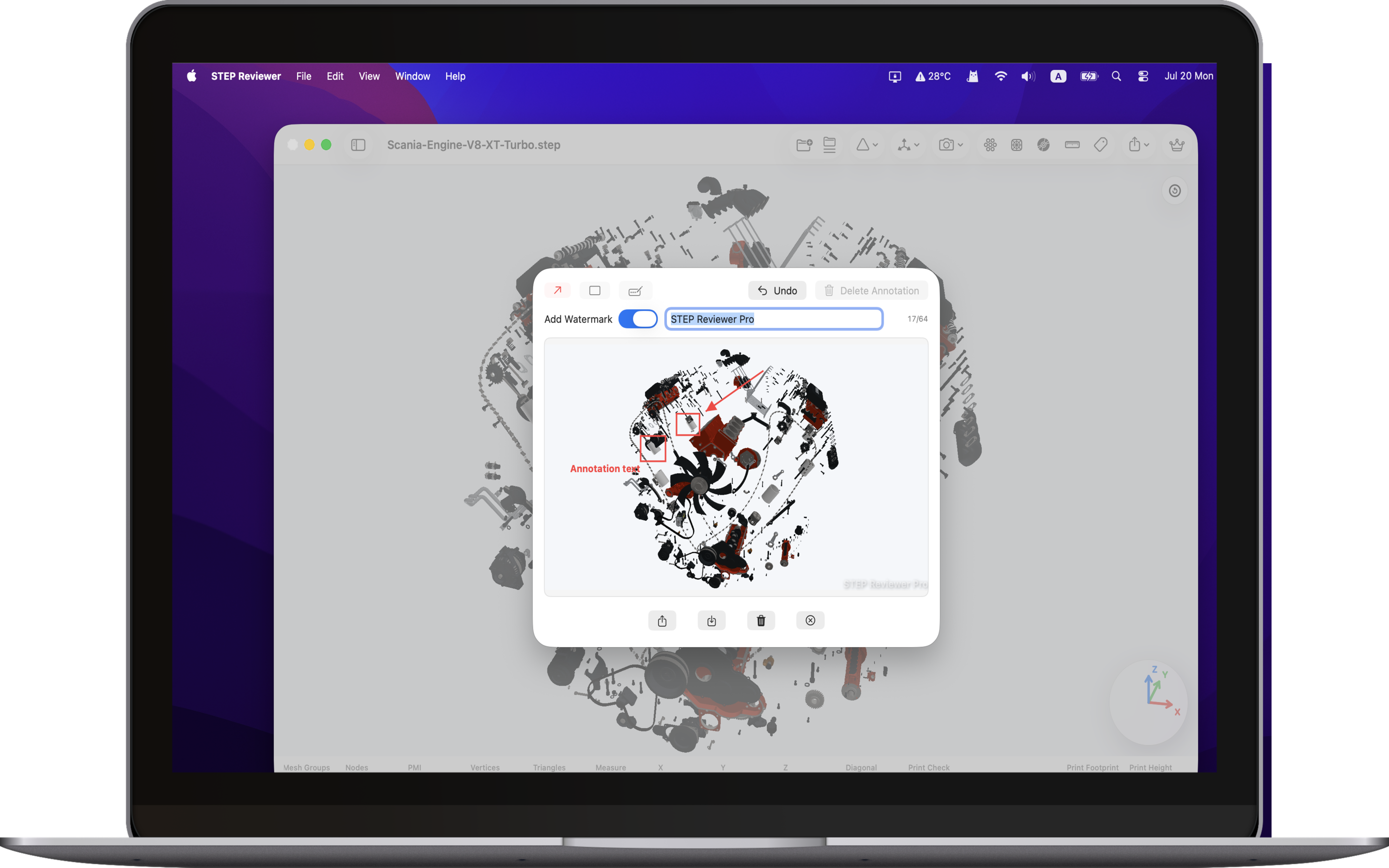Click the 28°C temperature warning item

coord(933,76)
